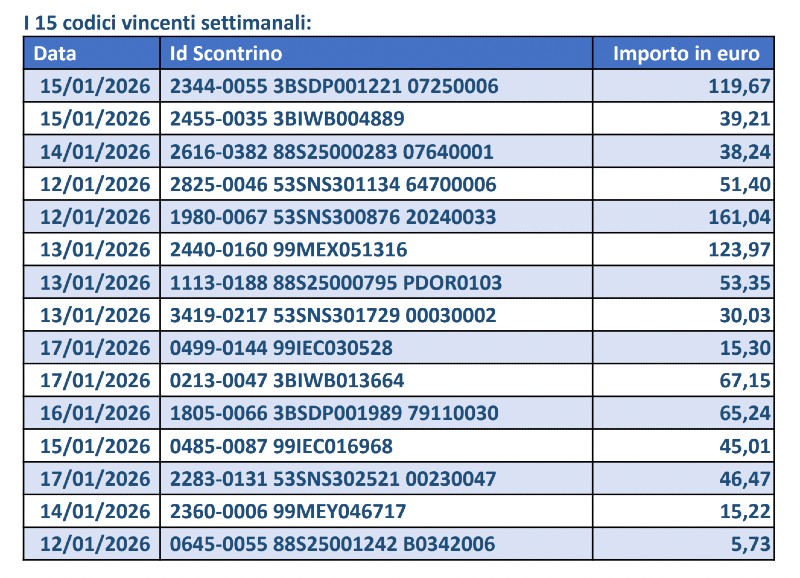The width and height of the screenshot is (800, 578).
Task: Click receipt ID 0213-0047 3BIWB013664
Action: pos(287,381)
